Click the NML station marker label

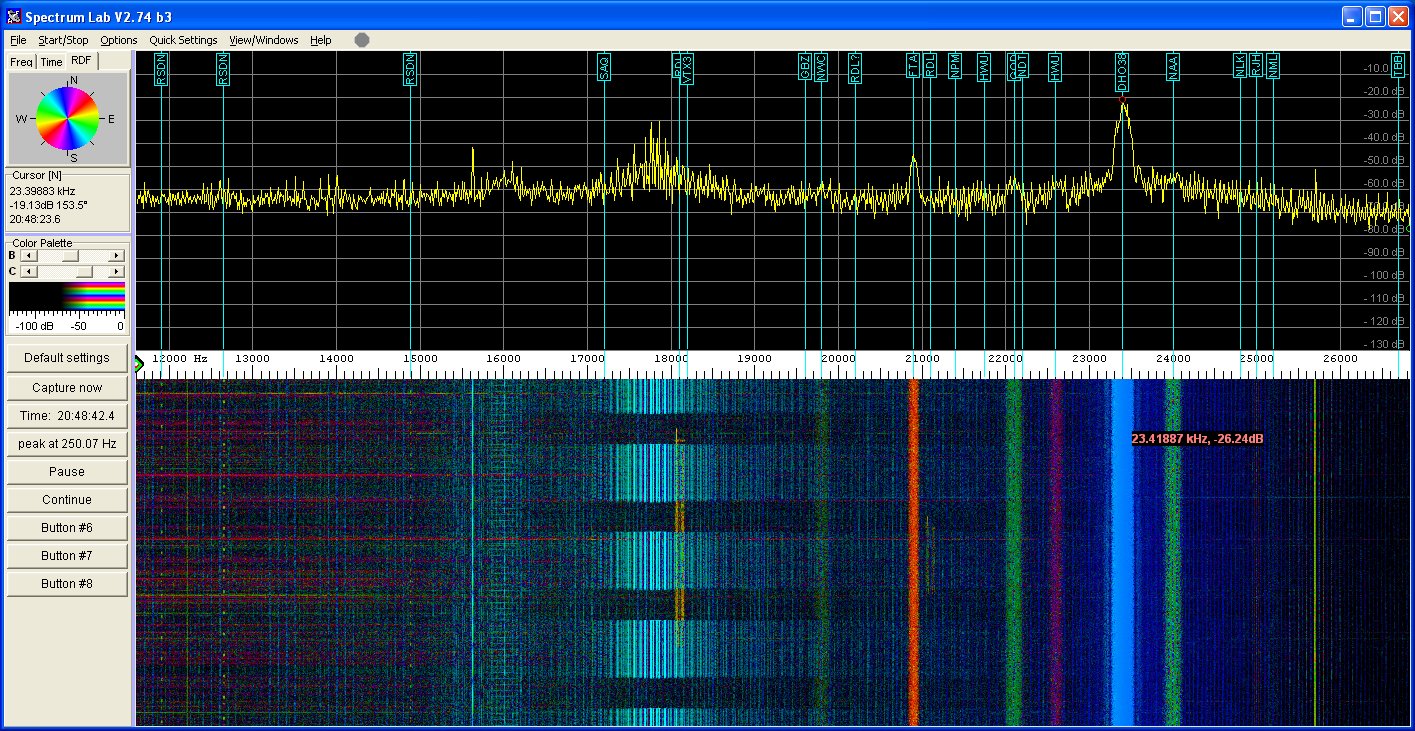1273,67
